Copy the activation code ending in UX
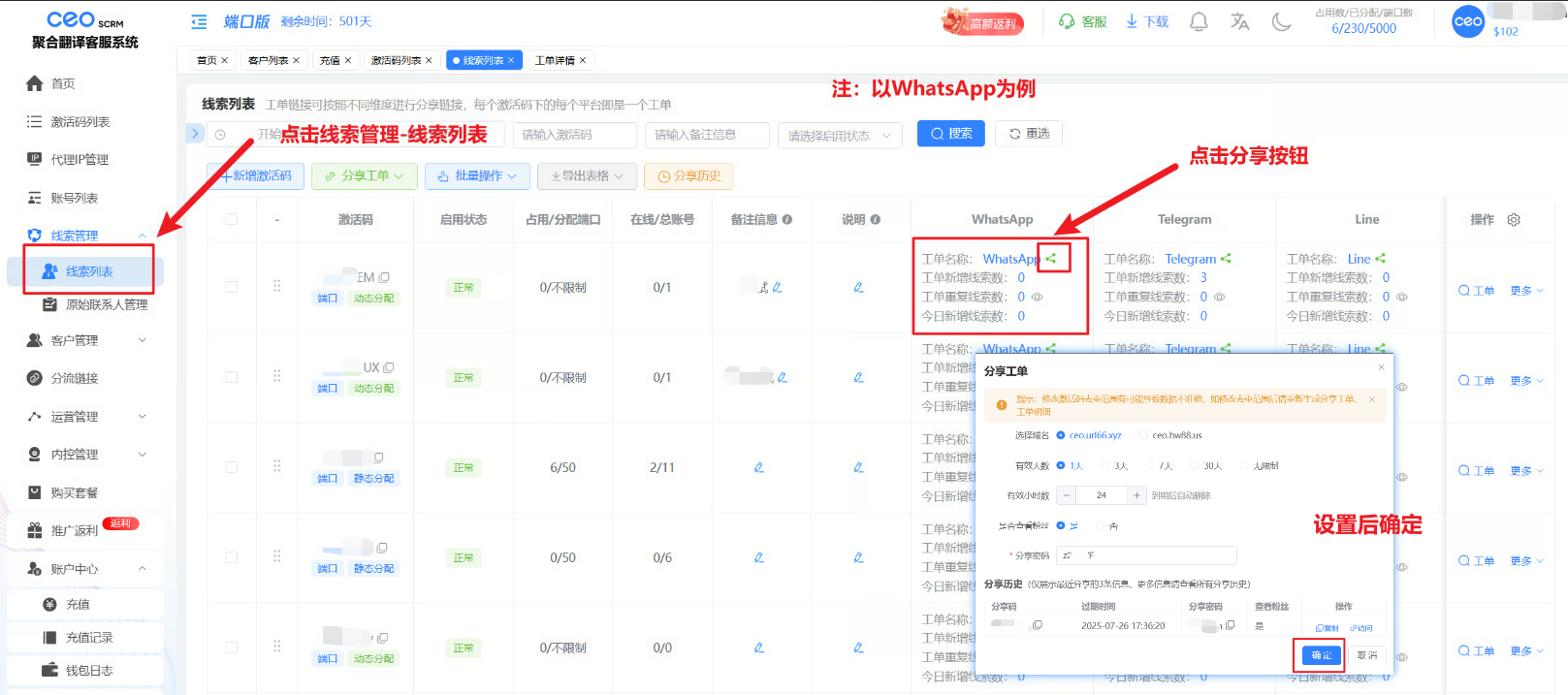The height and width of the screenshot is (695, 1568). click(x=389, y=367)
